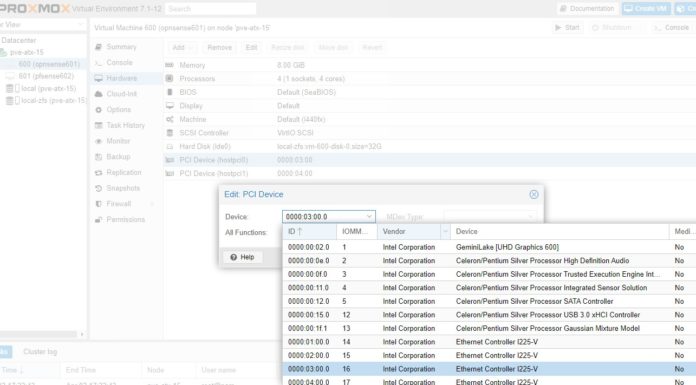
Task: Open the Vendor column header menu arrow
Action: click(x=445, y=231)
